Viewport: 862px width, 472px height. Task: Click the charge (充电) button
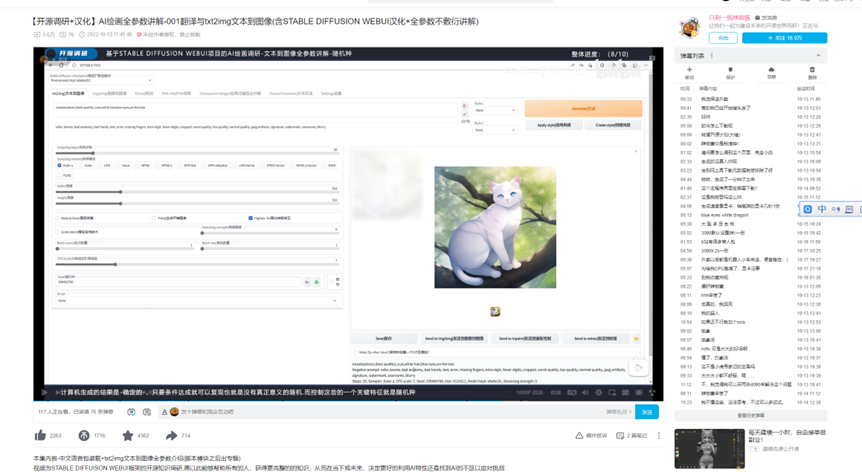pos(723,38)
